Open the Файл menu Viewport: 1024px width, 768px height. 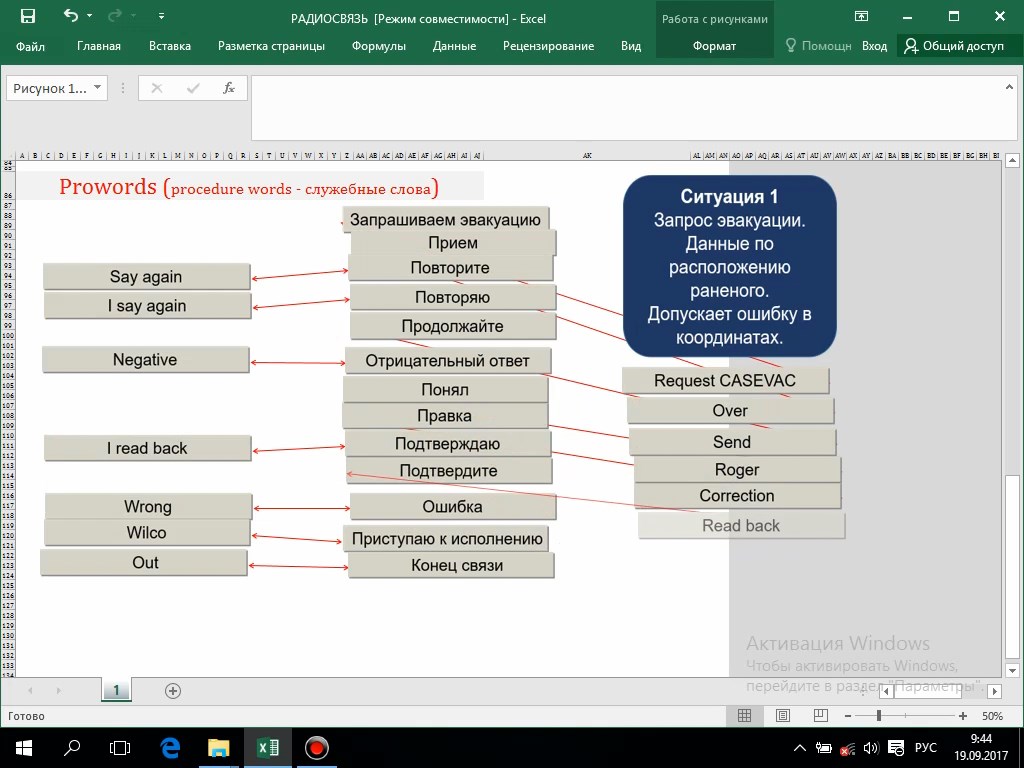[x=30, y=46]
